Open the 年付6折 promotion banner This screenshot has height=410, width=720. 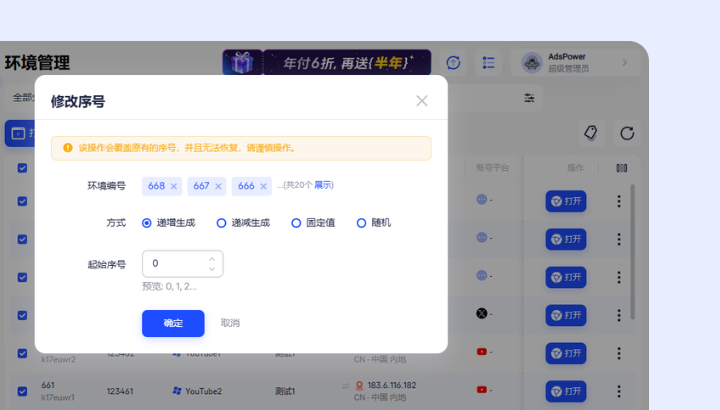tap(347, 62)
